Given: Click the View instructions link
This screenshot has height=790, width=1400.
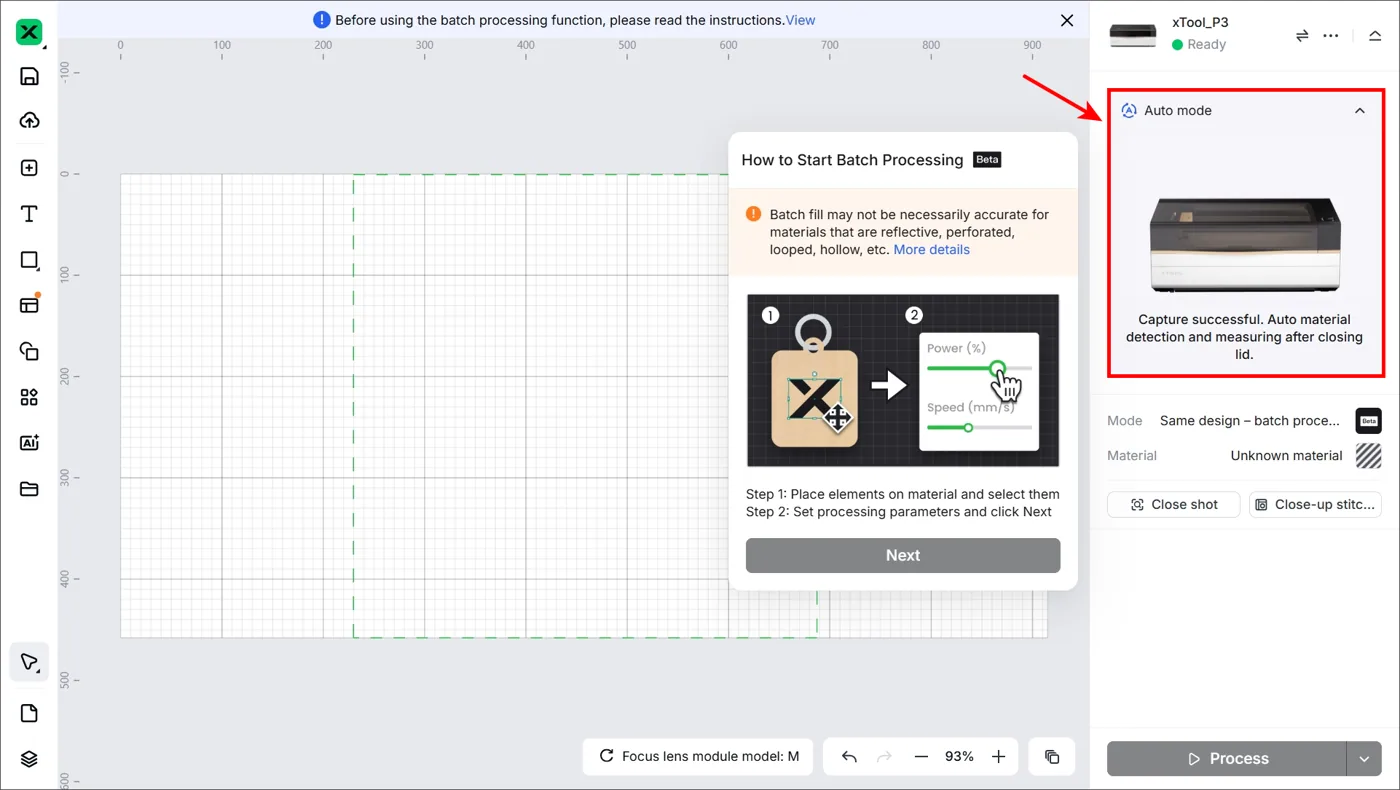Looking at the screenshot, I should [800, 20].
